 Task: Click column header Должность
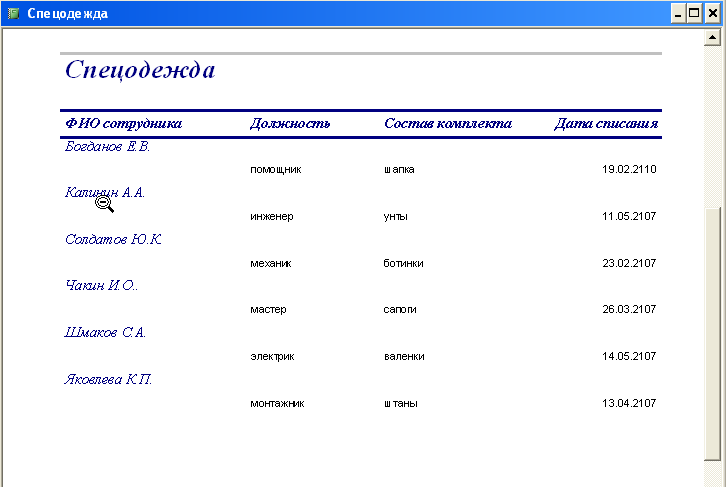click(x=290, y=124)
